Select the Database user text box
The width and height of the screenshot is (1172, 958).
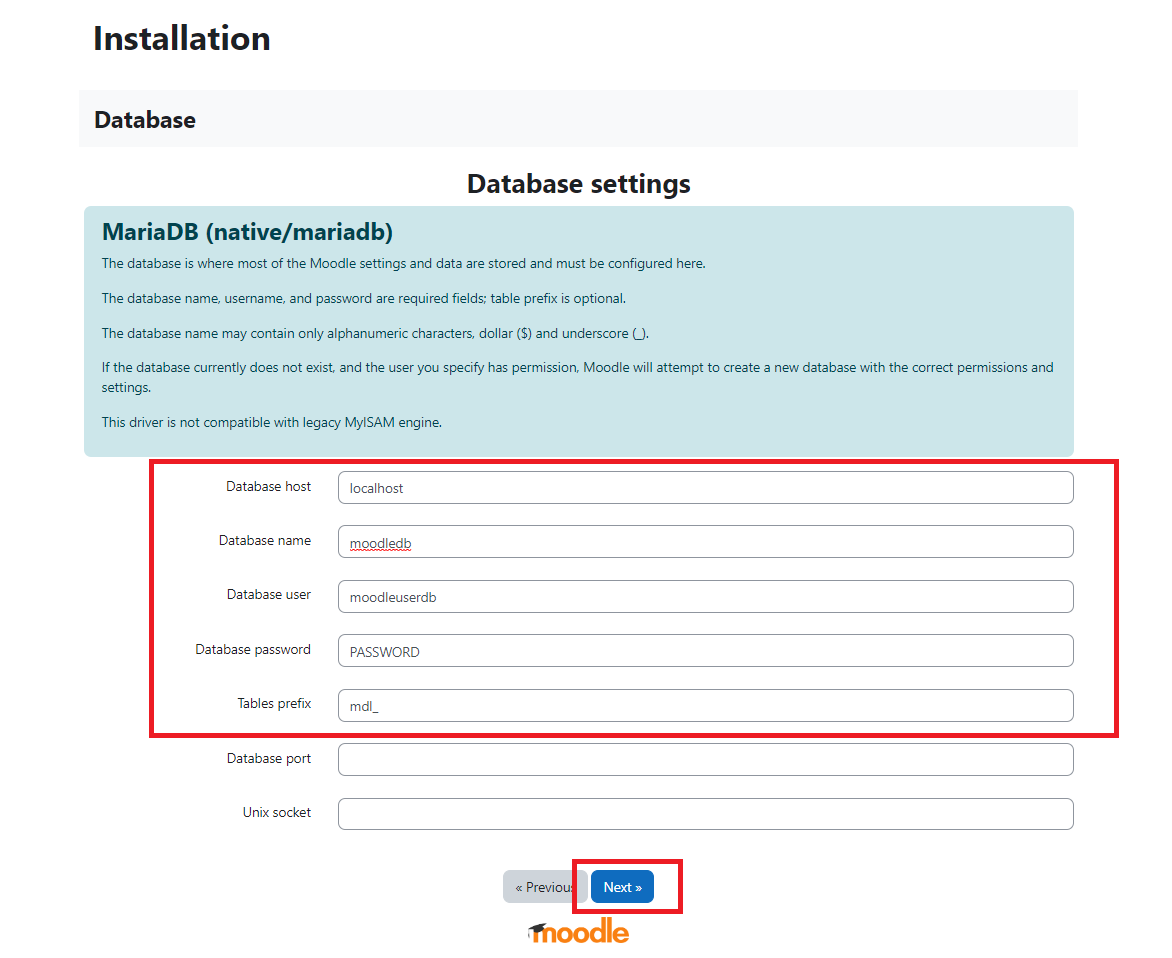point(706,596)
